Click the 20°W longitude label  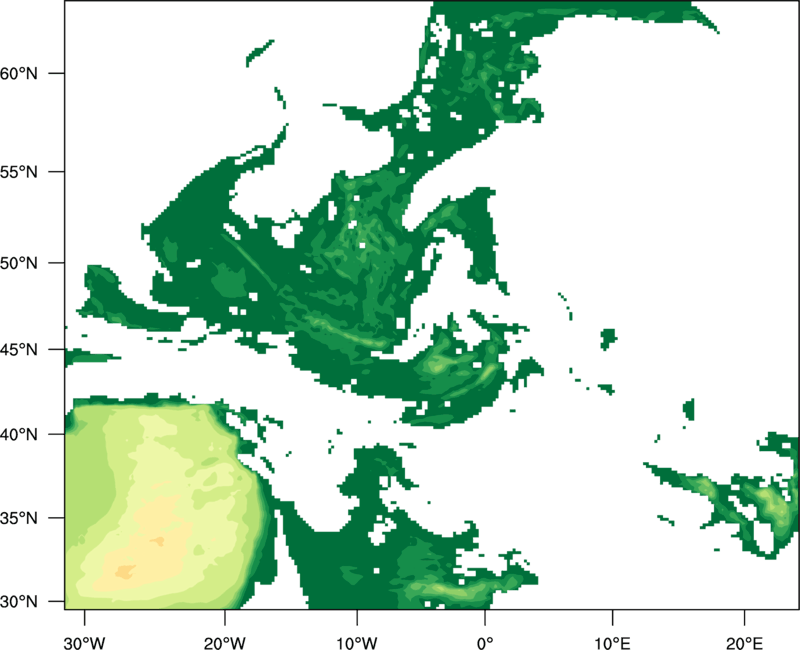point(225,643)
